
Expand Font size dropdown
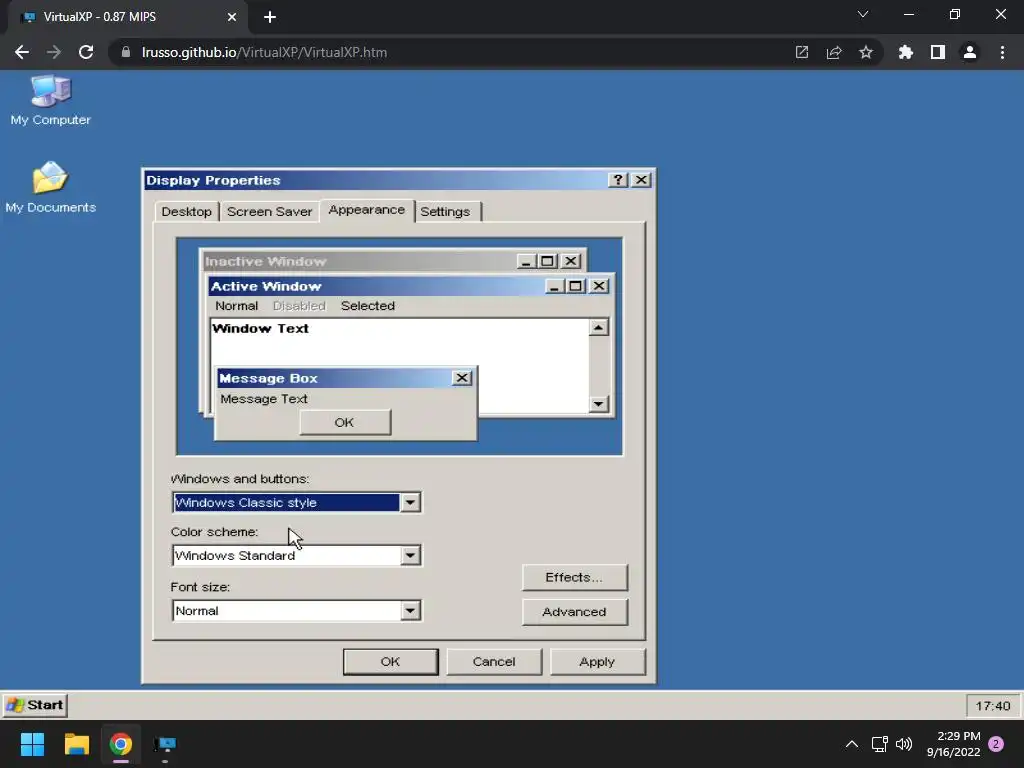click(x=410, y=611)
